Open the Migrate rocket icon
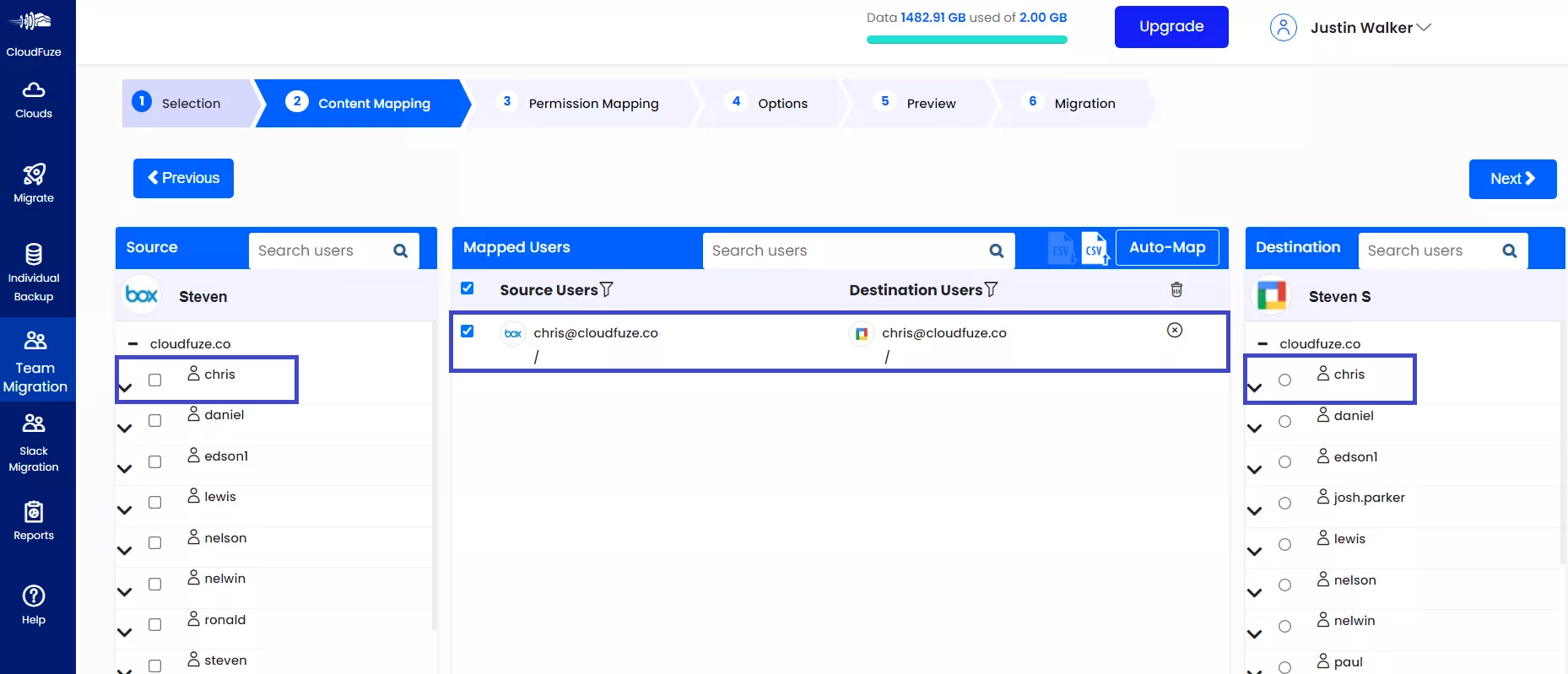Image resolution: width=1568 pixels, height=674 pixels. tap(34, 175)
